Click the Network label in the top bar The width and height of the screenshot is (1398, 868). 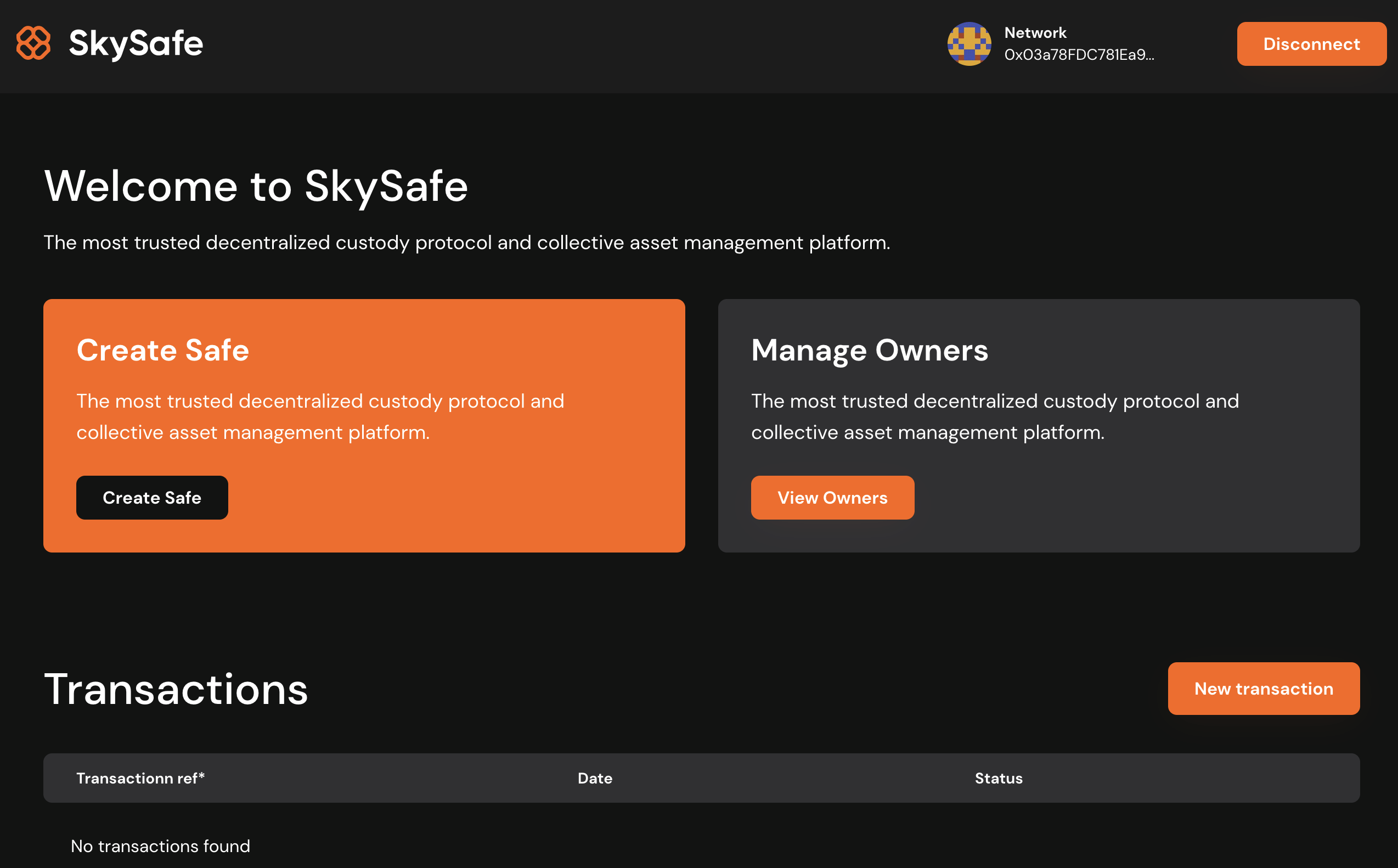click(x=1035, y=33)
